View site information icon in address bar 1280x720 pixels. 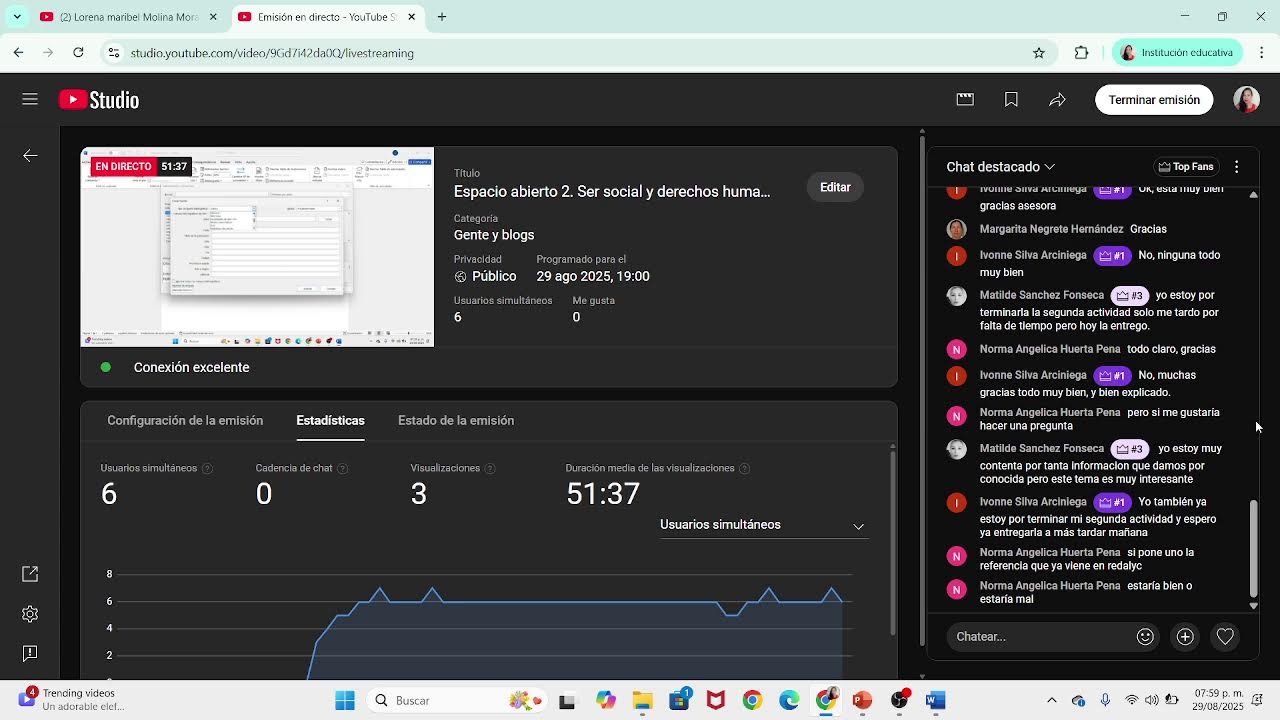pyautogui.click(x=114, y=53)
